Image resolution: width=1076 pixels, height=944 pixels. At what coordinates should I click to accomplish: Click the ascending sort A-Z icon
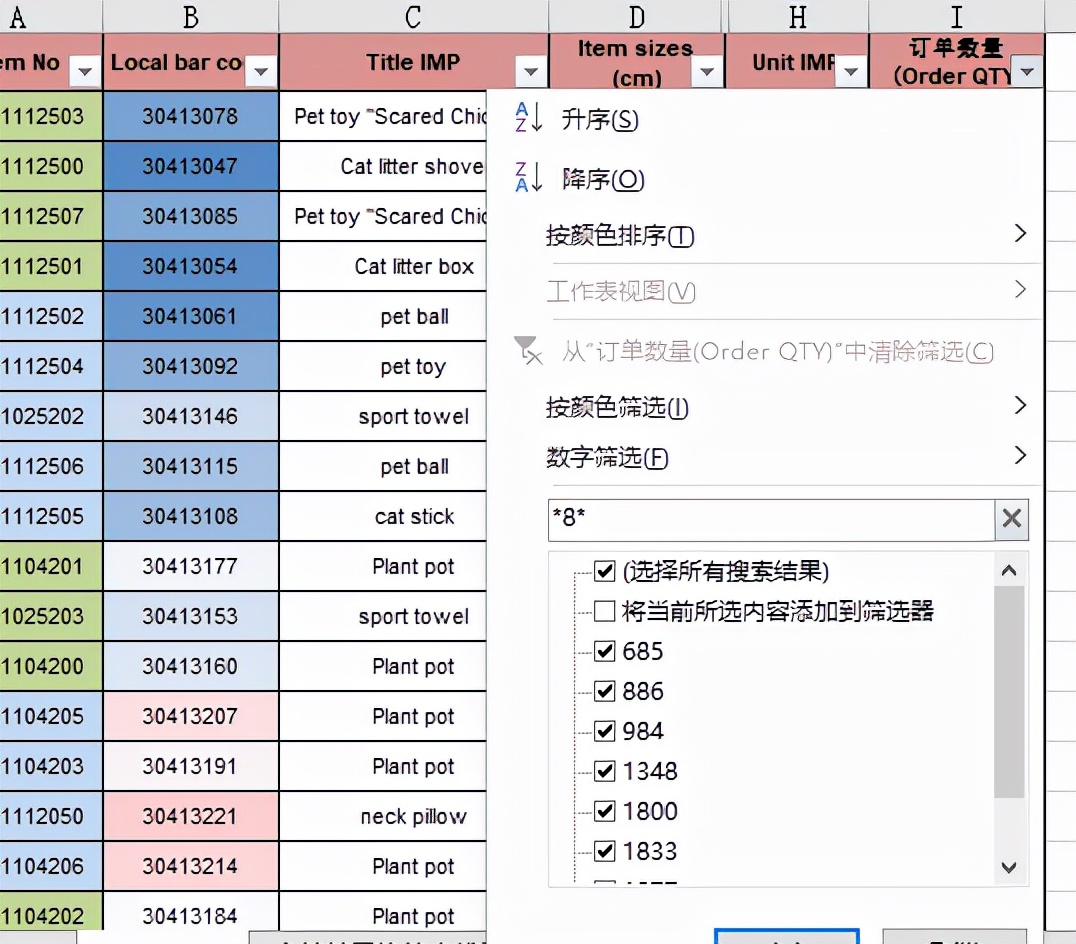(528, 118)
